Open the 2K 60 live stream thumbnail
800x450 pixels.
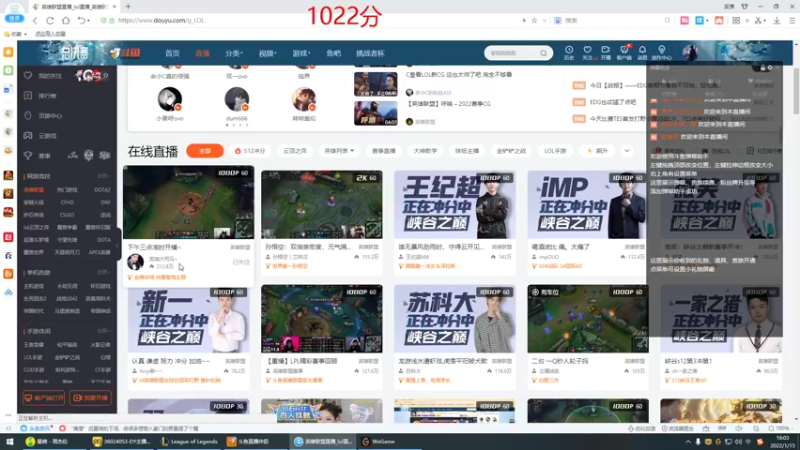pos(321,205)
